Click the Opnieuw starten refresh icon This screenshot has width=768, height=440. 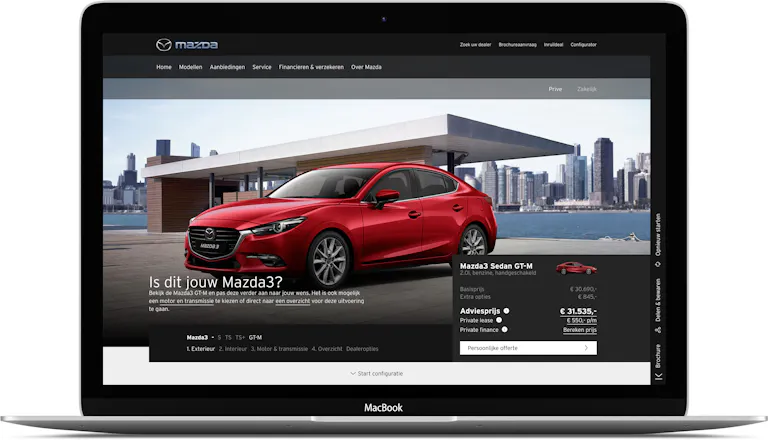[x=658, y=265]
